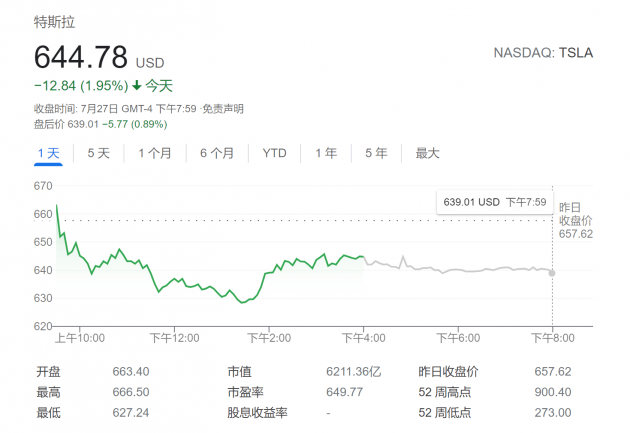Click the 52 周高点 value 900.40
The height and width of the screenshot is (433, 630).
(x=553, y=392)
